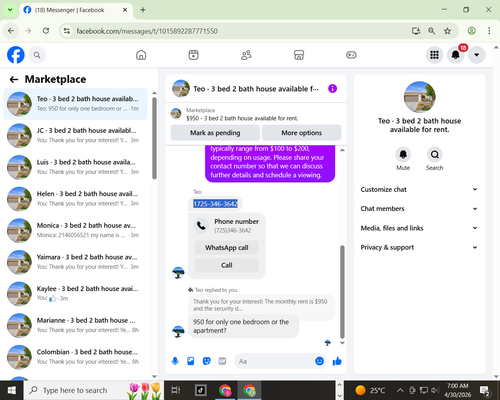Open the tab search dropdown arrow
This screenshot has height=400, width=500.
10,10
